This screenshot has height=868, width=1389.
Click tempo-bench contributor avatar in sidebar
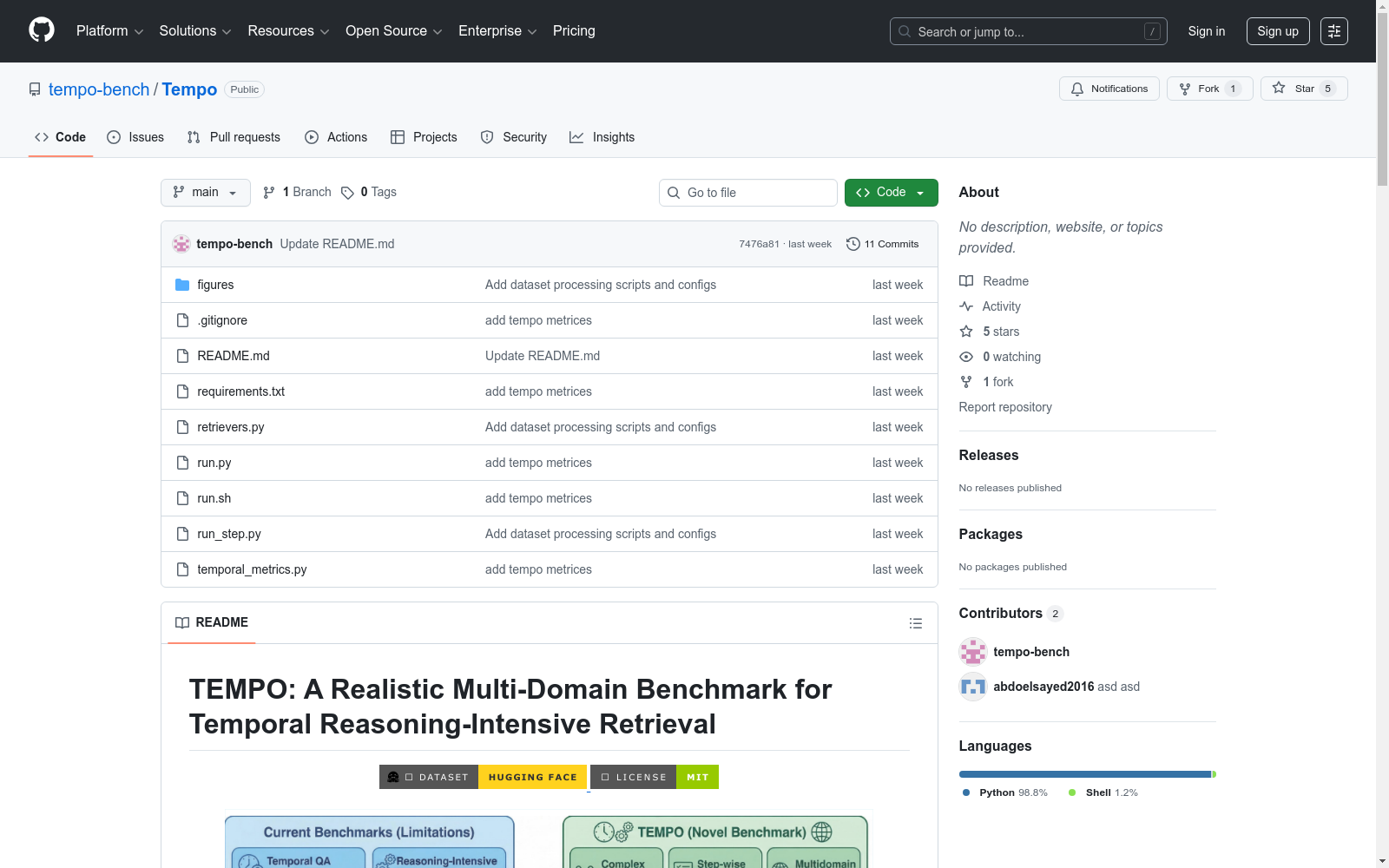click(973, 652)
